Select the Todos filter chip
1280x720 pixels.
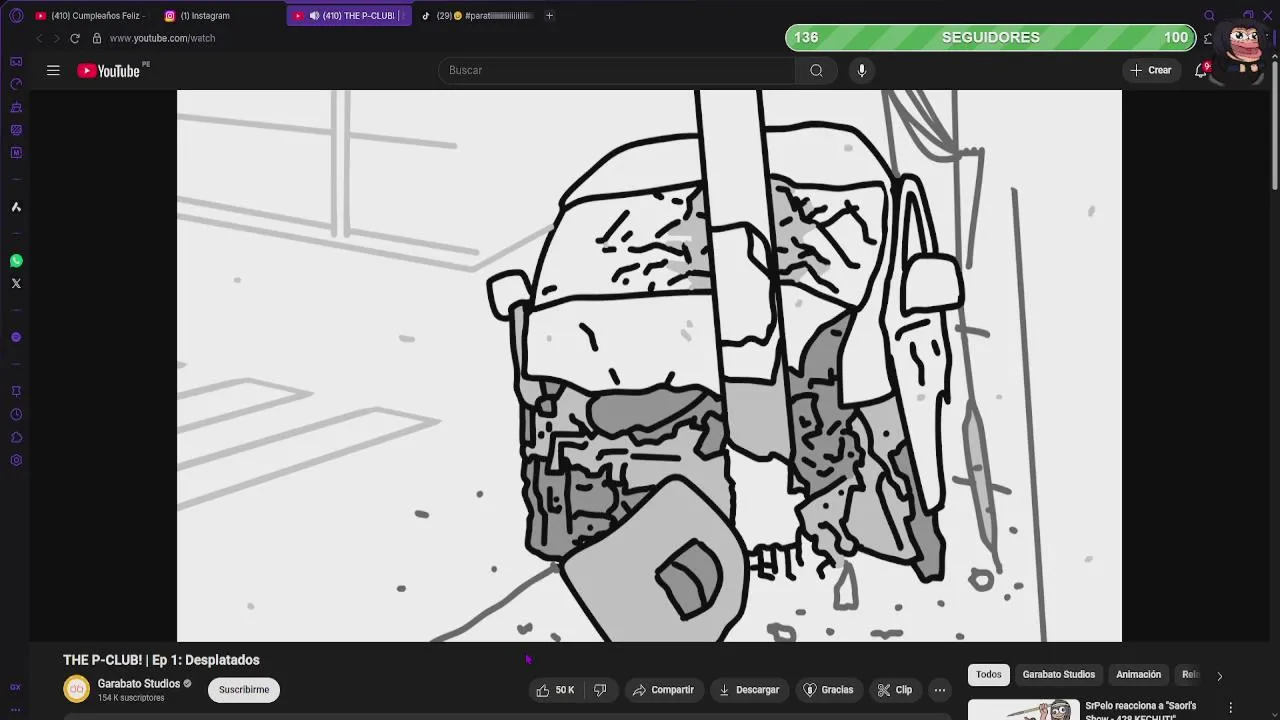pos(988,675)
